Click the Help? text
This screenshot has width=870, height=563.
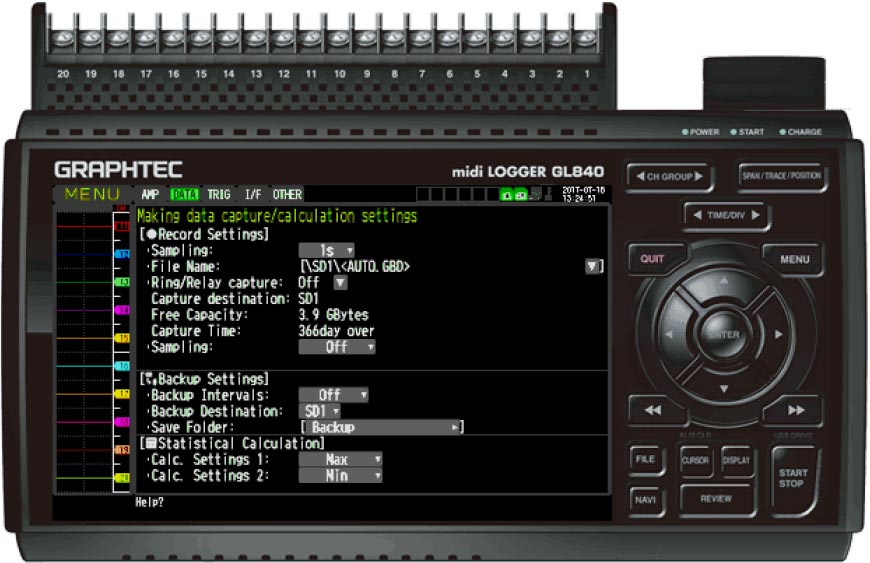(149, 502)
